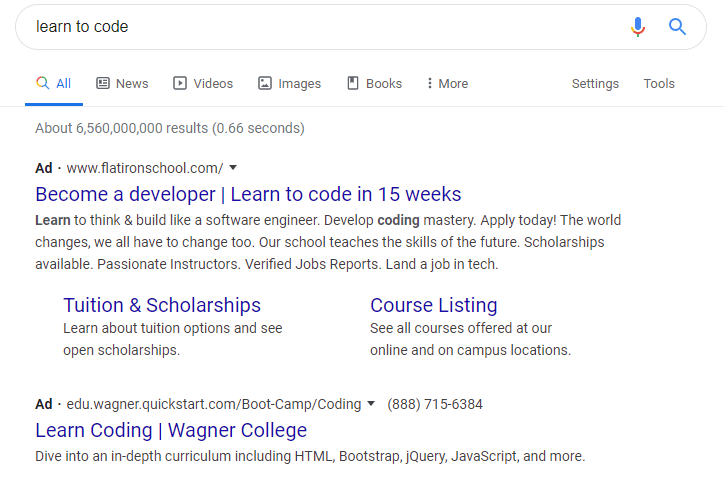724x490 pixels.
Task: Switch to the News results tab
Action: (x=122, y=84)
